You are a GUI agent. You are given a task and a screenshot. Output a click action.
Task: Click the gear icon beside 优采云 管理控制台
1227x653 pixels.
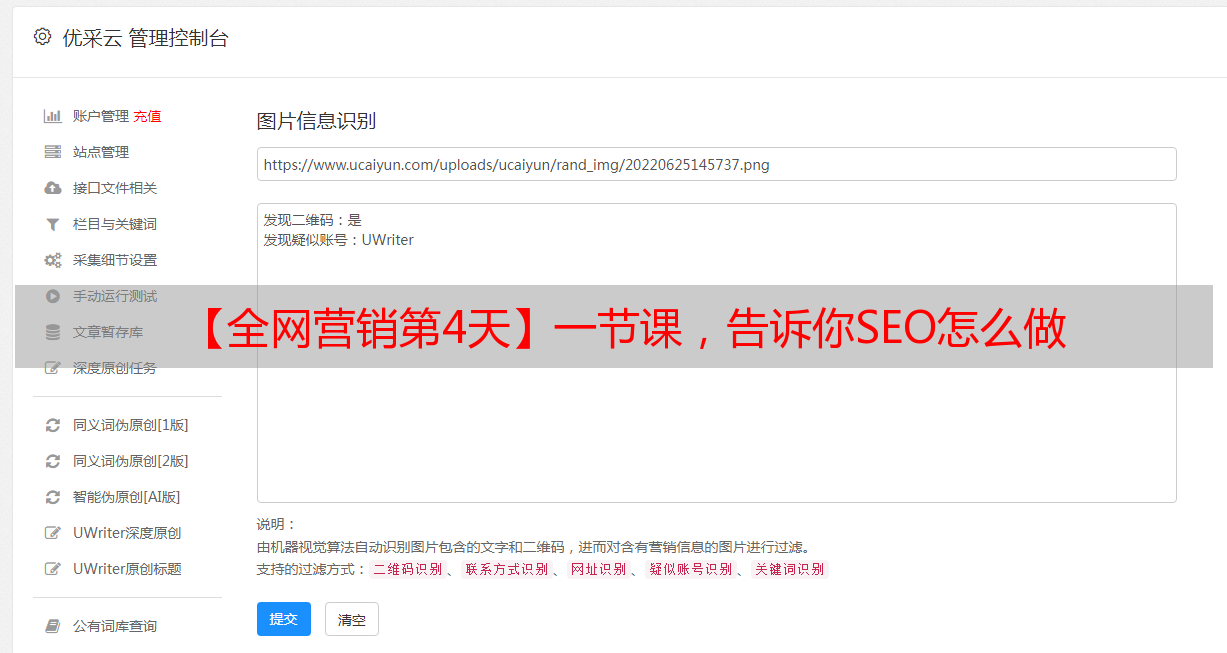click(42, 37)
